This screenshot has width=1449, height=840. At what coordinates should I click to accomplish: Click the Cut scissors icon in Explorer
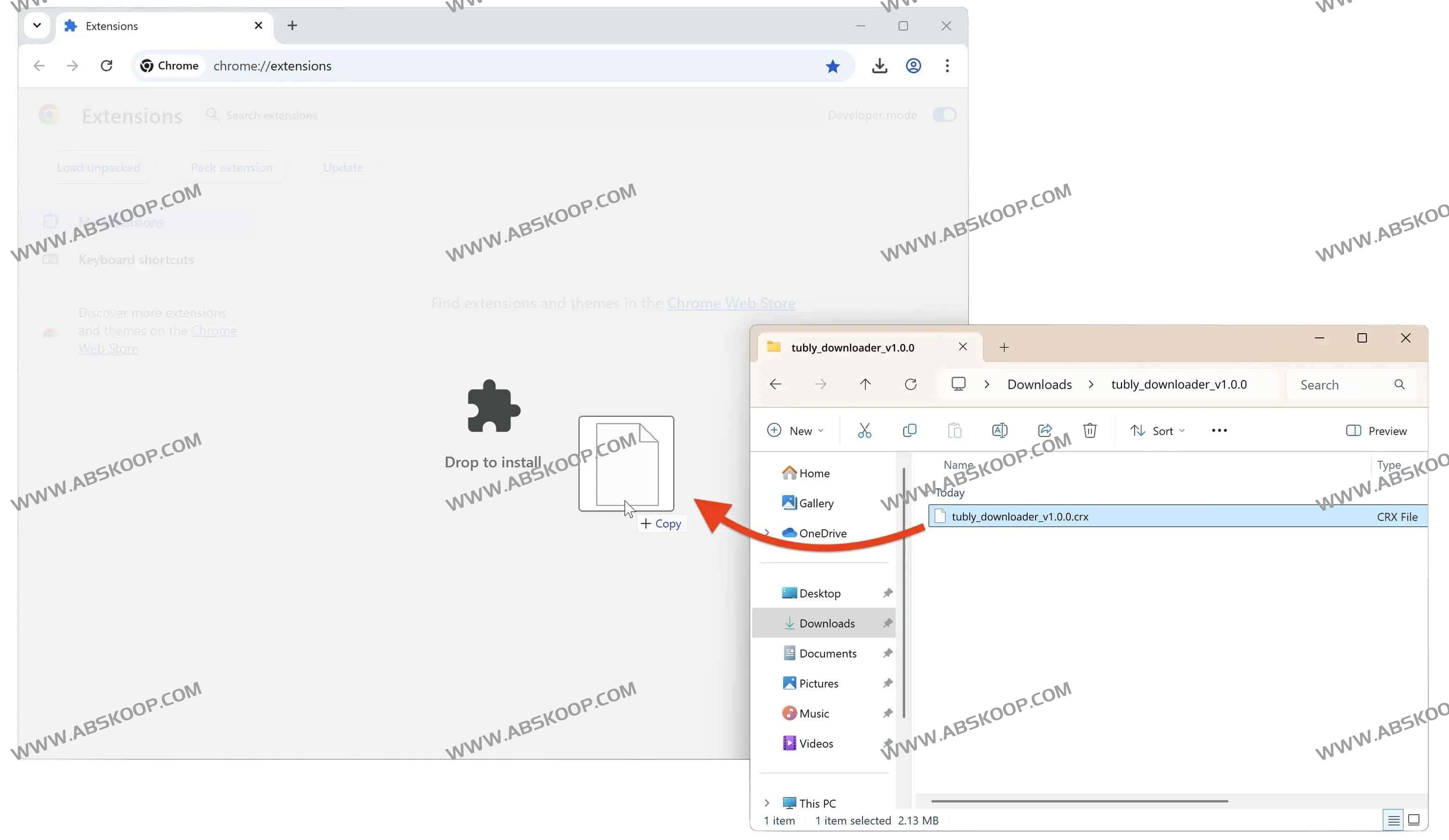click(x=864, y=431)
